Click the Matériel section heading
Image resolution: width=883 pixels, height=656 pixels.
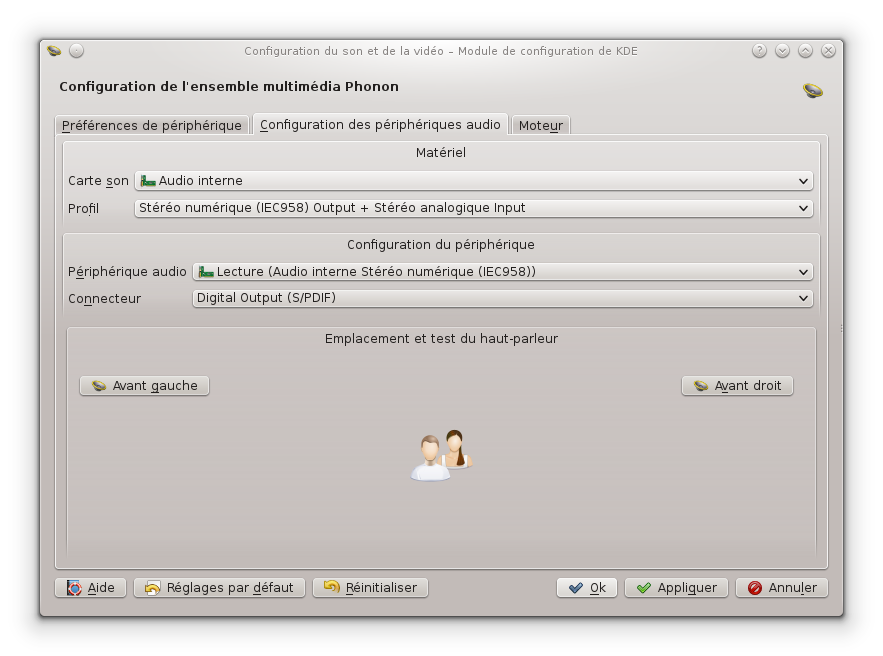click(441, 153)
